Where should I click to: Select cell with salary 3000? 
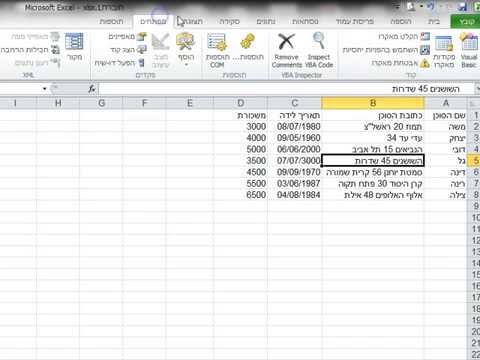point(240,127)
